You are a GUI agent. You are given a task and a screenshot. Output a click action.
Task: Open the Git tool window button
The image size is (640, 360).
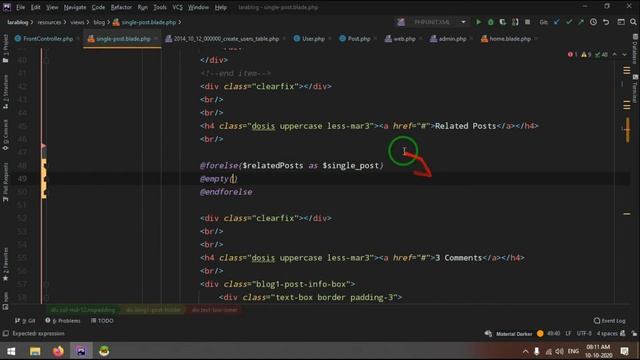pyautogui.click(x=25, y=321)
